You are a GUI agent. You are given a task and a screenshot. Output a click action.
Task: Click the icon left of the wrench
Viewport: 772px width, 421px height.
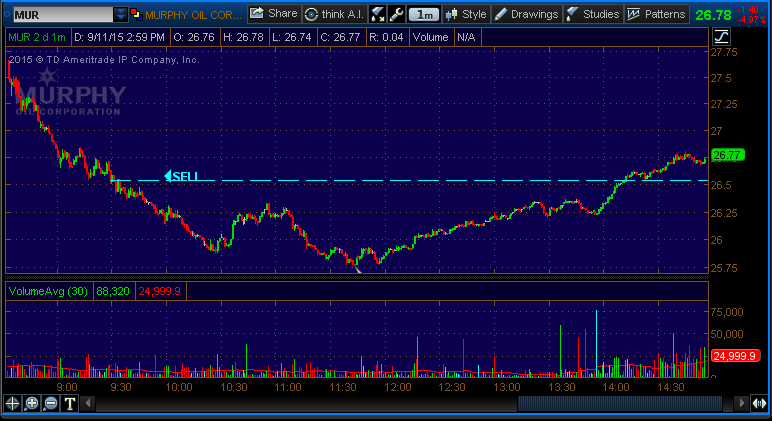tap(377, 14)
